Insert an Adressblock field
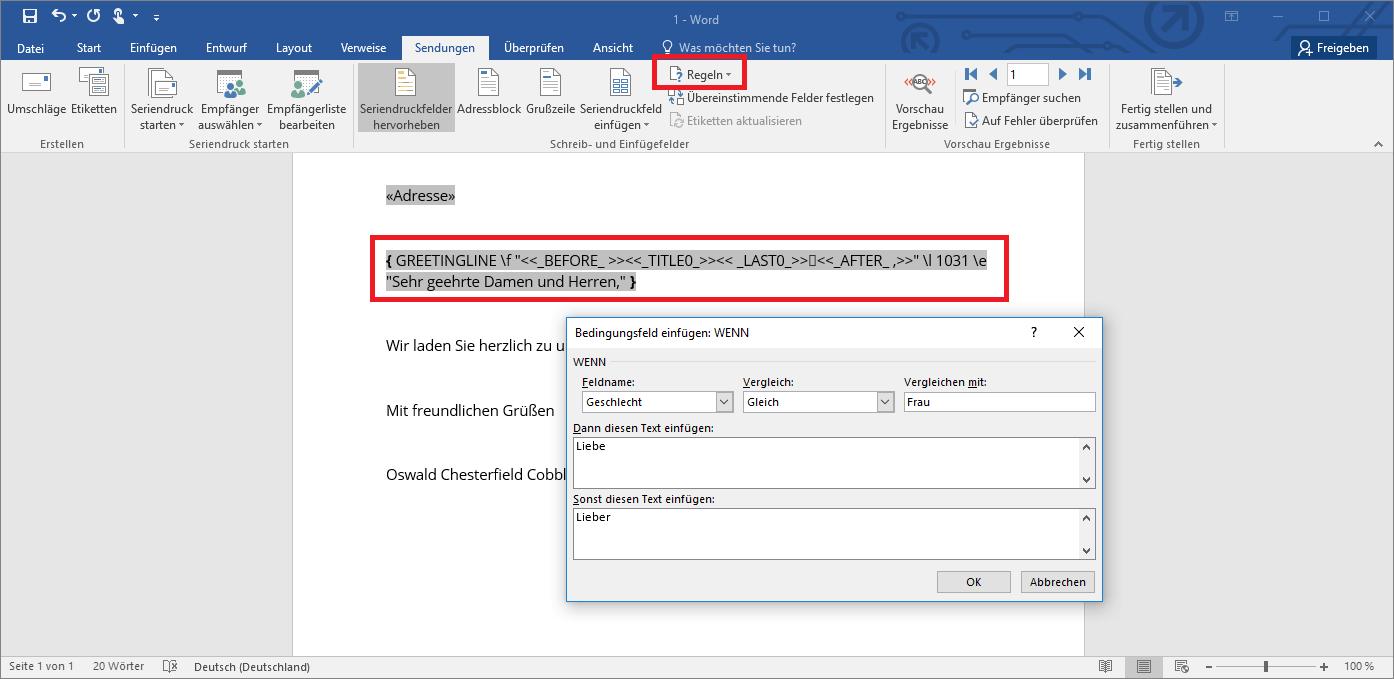 (x=489, y=93)
